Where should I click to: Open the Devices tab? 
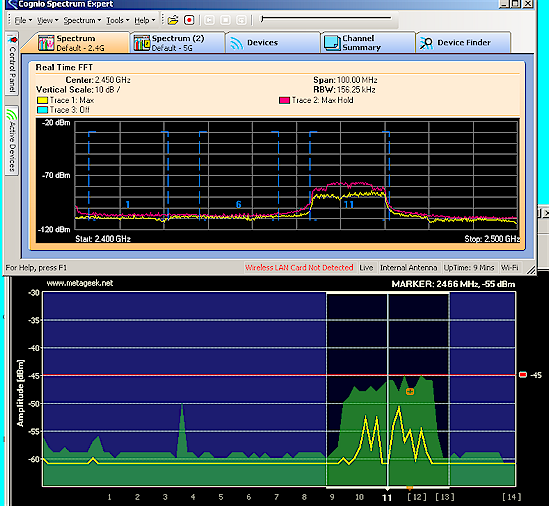(x=273, y=43)
